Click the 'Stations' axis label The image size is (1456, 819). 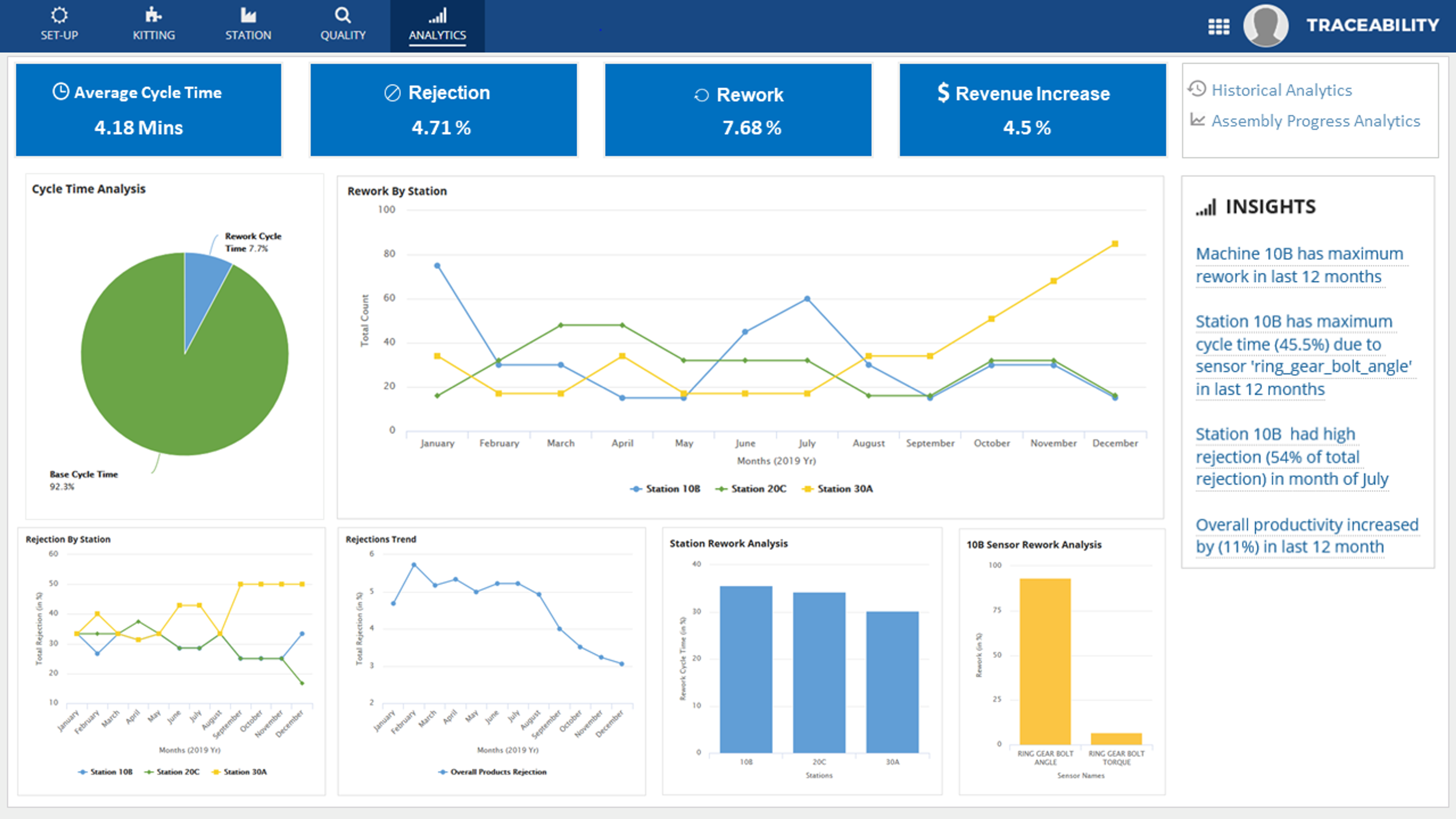click(x=819, y=775)
